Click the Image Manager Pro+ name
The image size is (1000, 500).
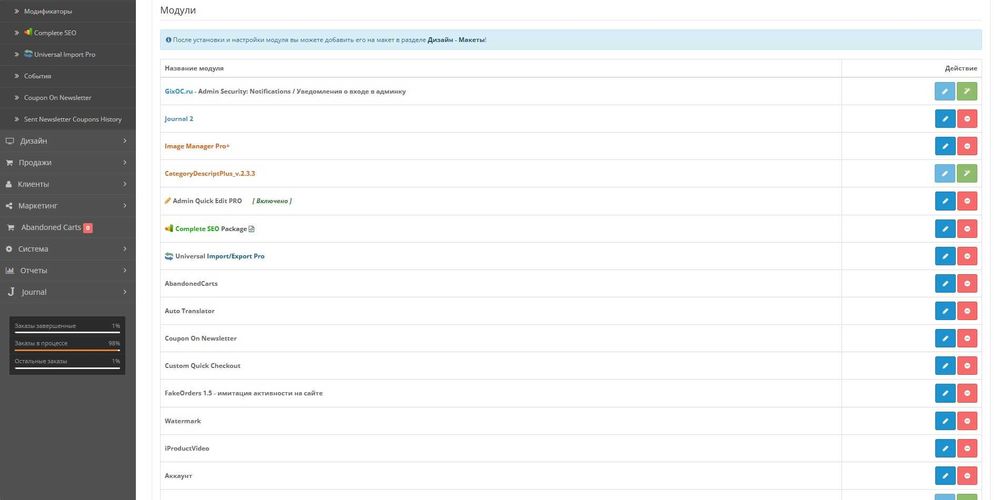pyautogui.click(x=197, y=146)
